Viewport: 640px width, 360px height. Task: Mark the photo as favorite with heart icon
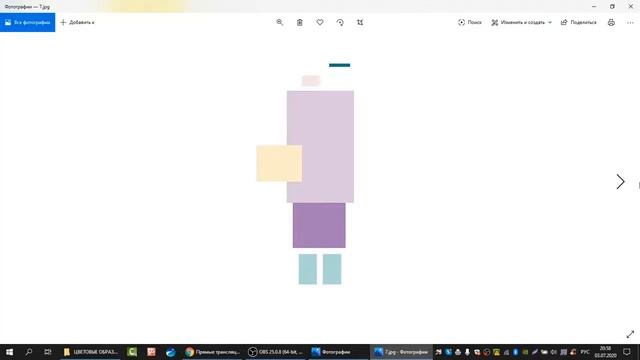pos(320,22)
